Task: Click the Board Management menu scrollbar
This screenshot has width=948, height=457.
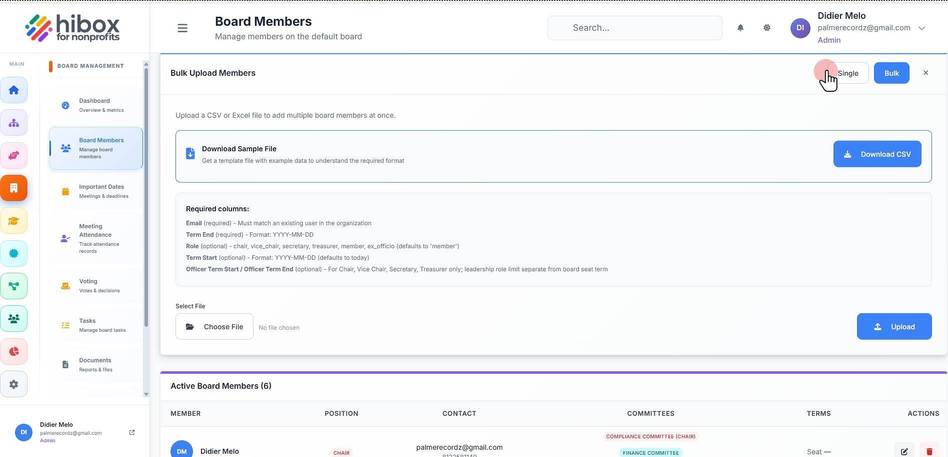Action: pos(146,196)
